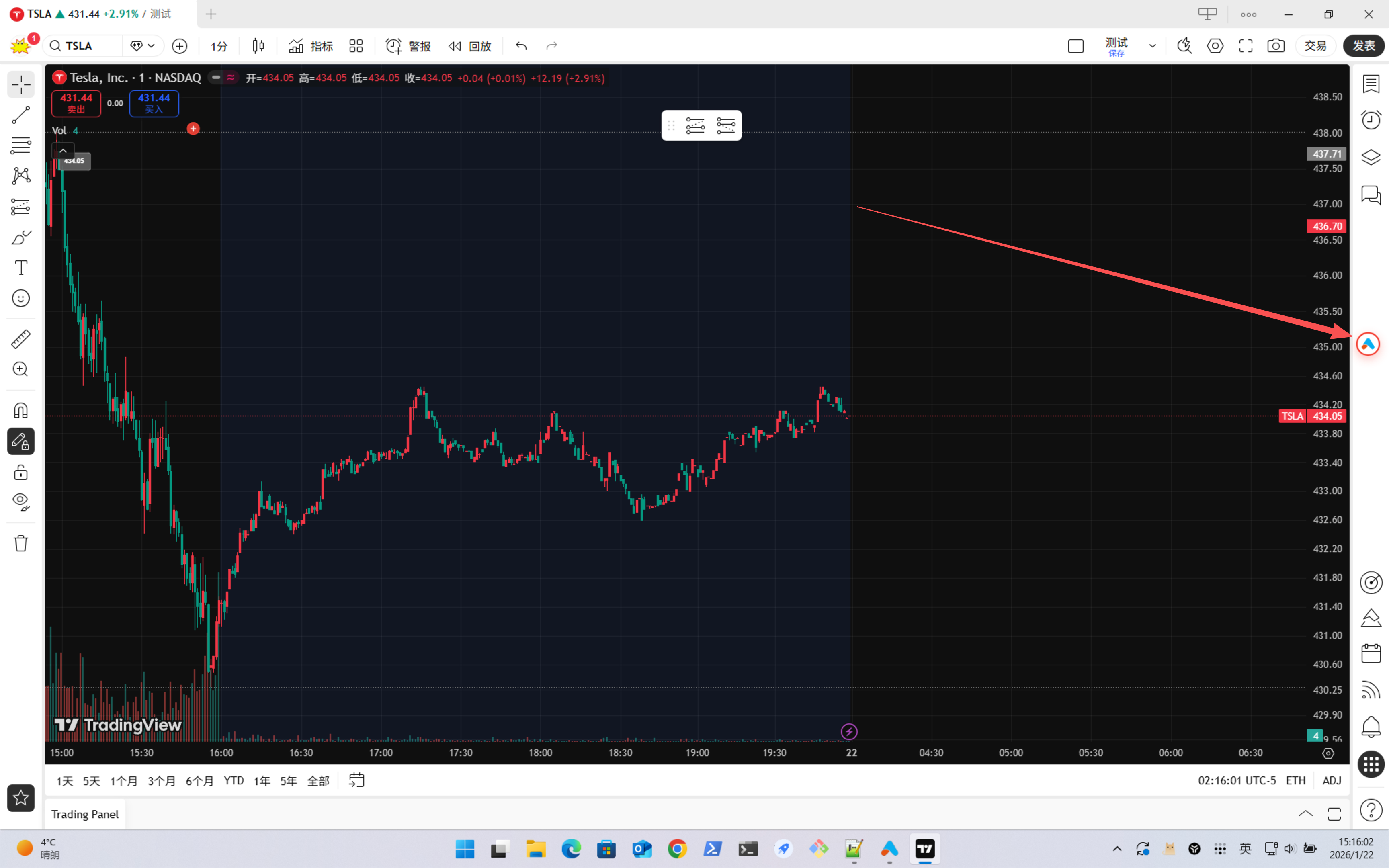The height and width of the screenshot is (868, 1389).
Task: Open chart settings gear in top toolbar
Action: pos(1215,46)
